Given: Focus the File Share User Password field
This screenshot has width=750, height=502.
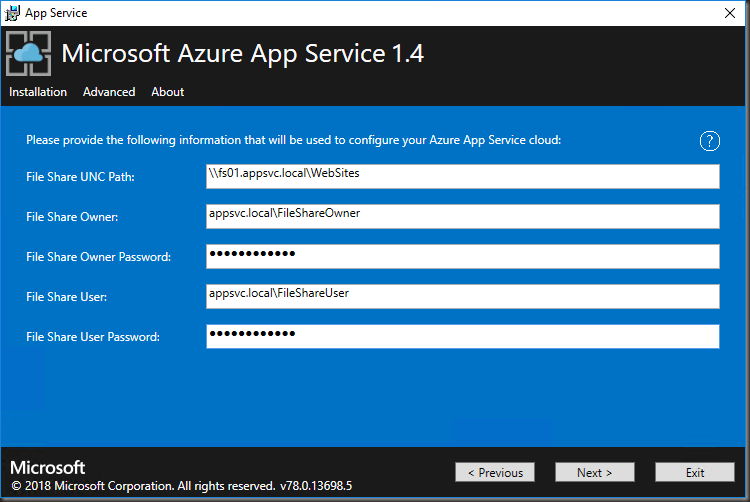Looking at the screenshot, I should click(x=462, y=336).
